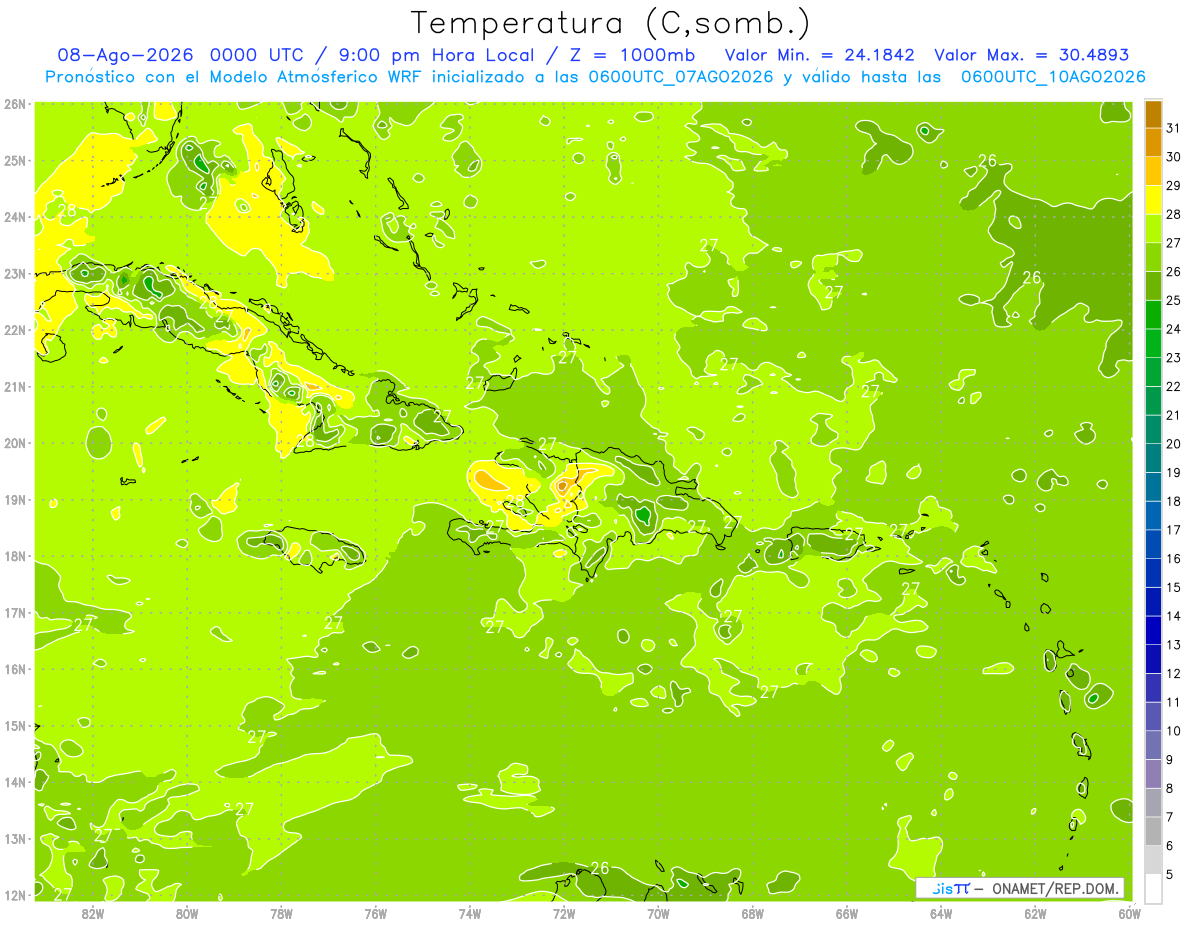Click the 17N latitude axis label
1200x927 pixels.
coord(15,613)
